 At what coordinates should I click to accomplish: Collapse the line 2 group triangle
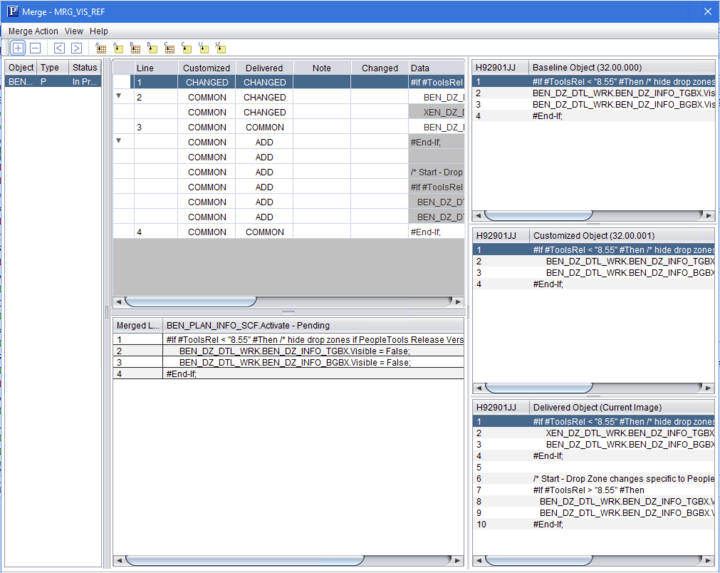click(118, 96)
